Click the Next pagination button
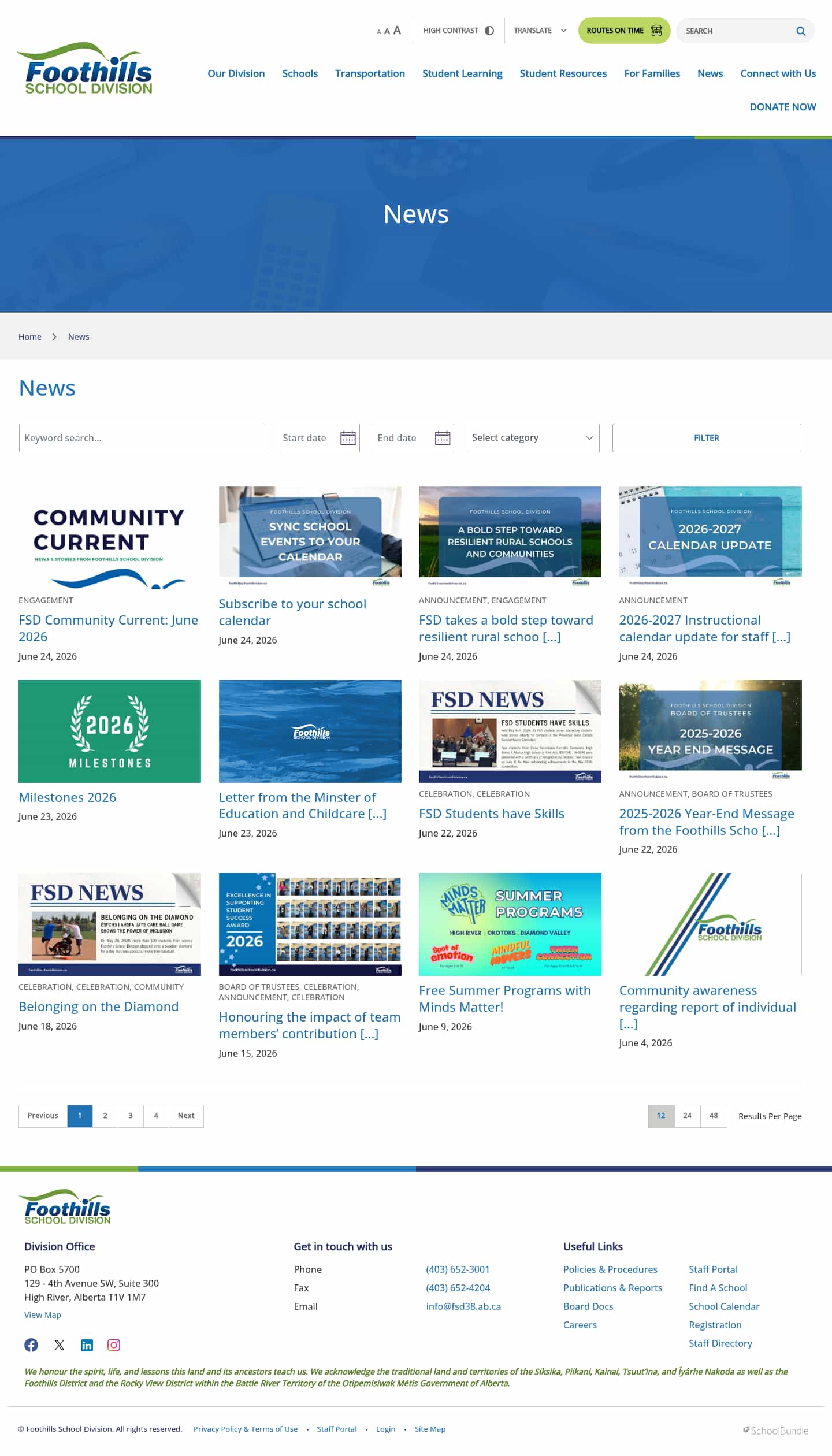832x1456 pixels. (x=186, y=1116)
